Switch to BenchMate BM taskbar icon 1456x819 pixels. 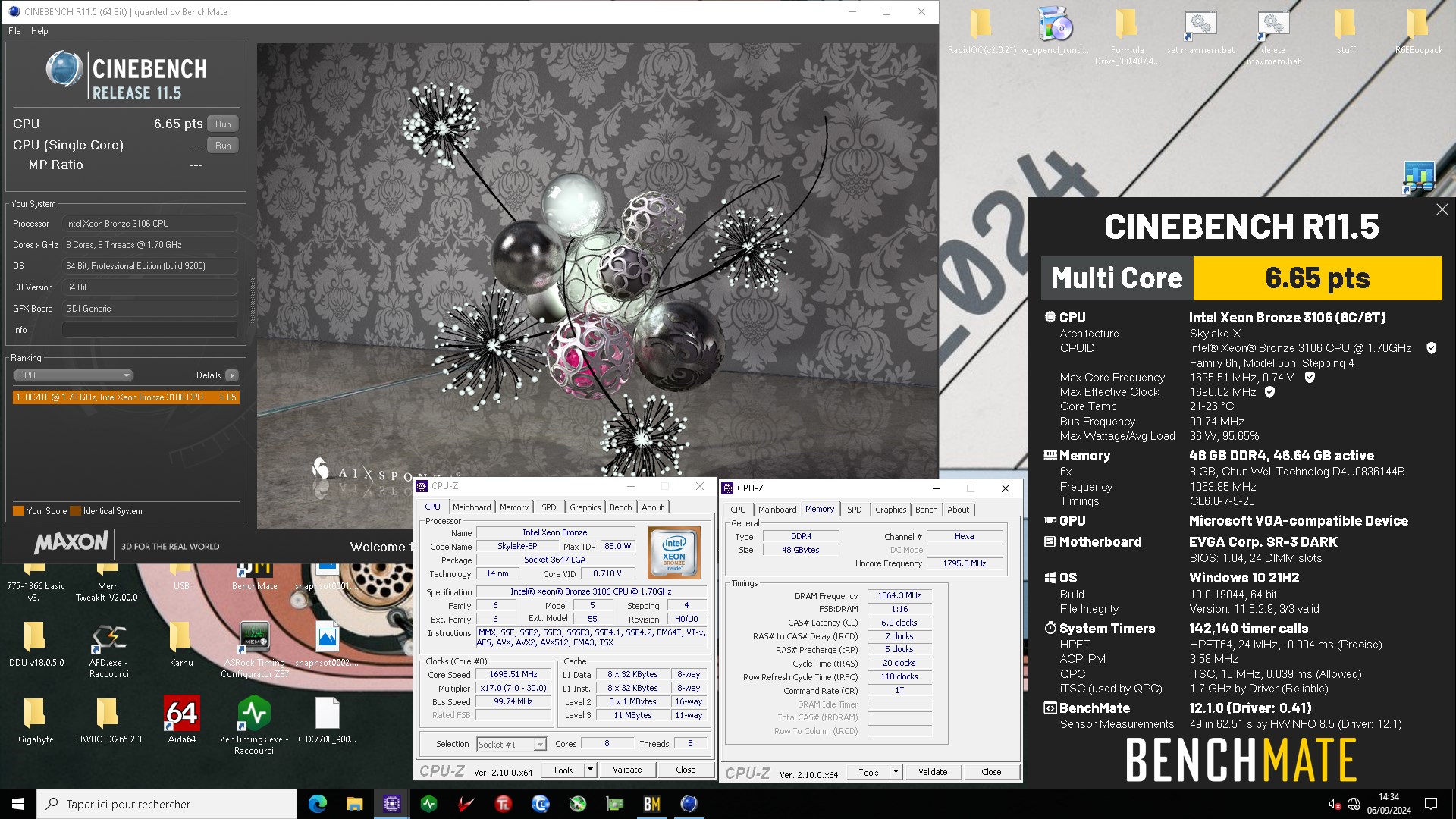[x=651, y=804]
